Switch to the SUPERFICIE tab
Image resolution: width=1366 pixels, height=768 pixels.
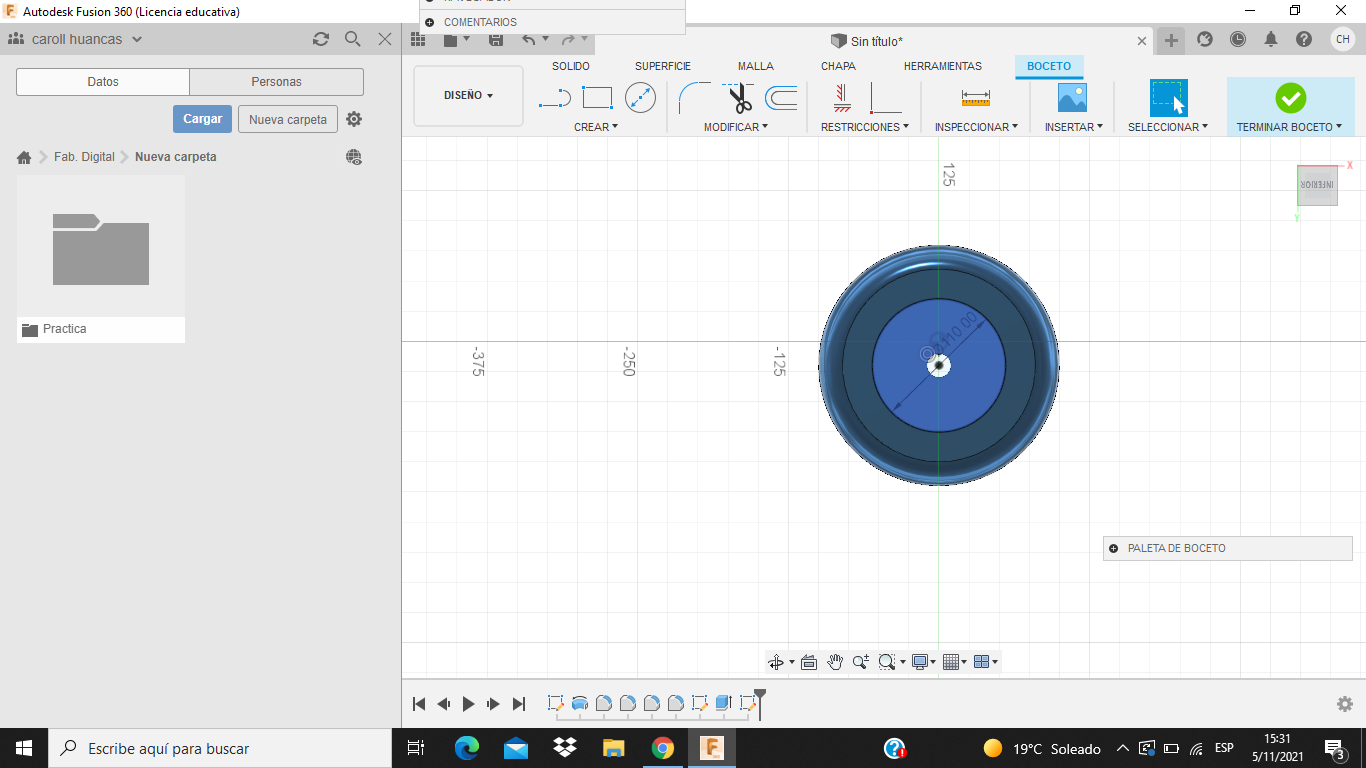(663, 66)
